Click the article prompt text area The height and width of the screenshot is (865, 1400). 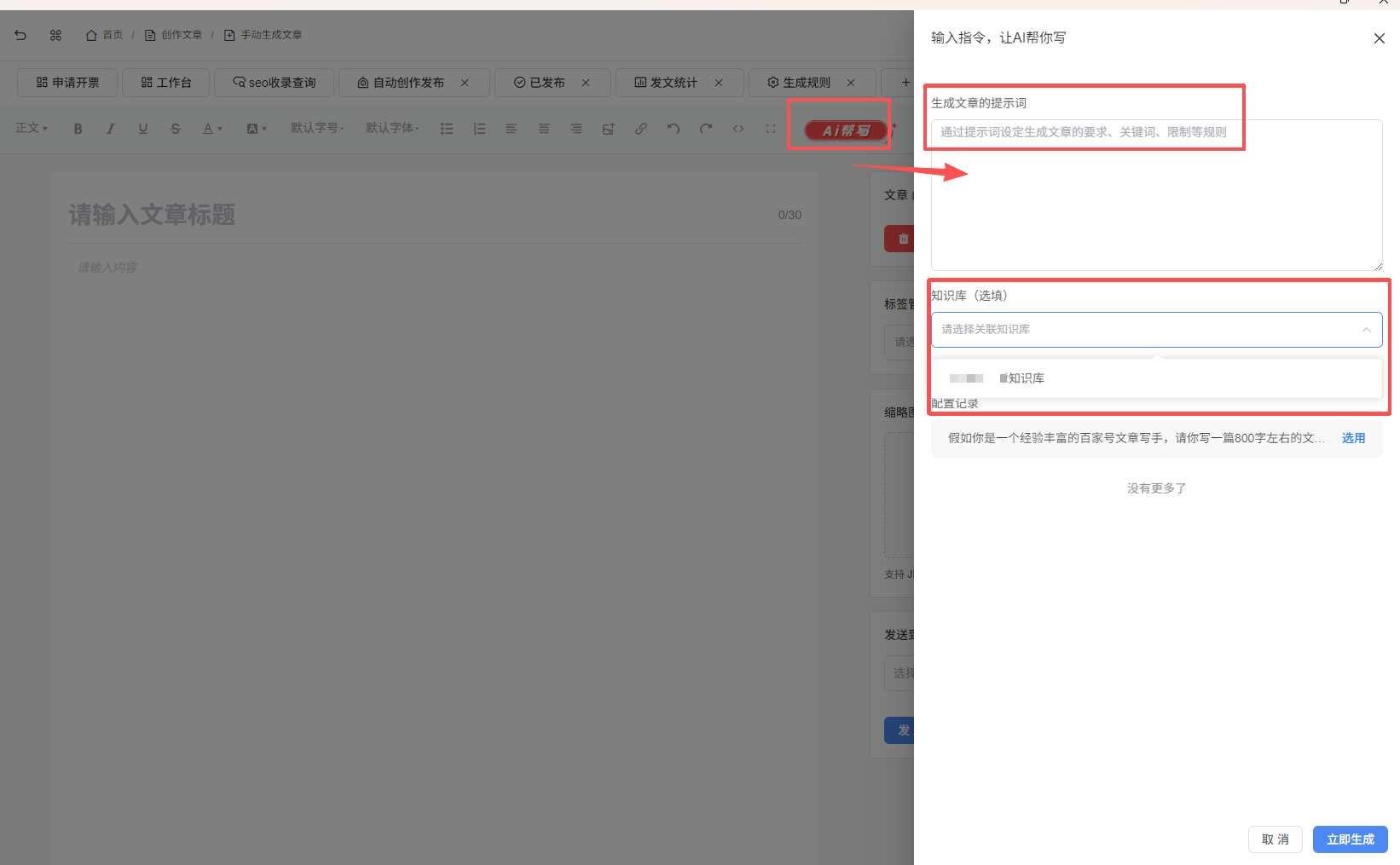coord(1155,195)
